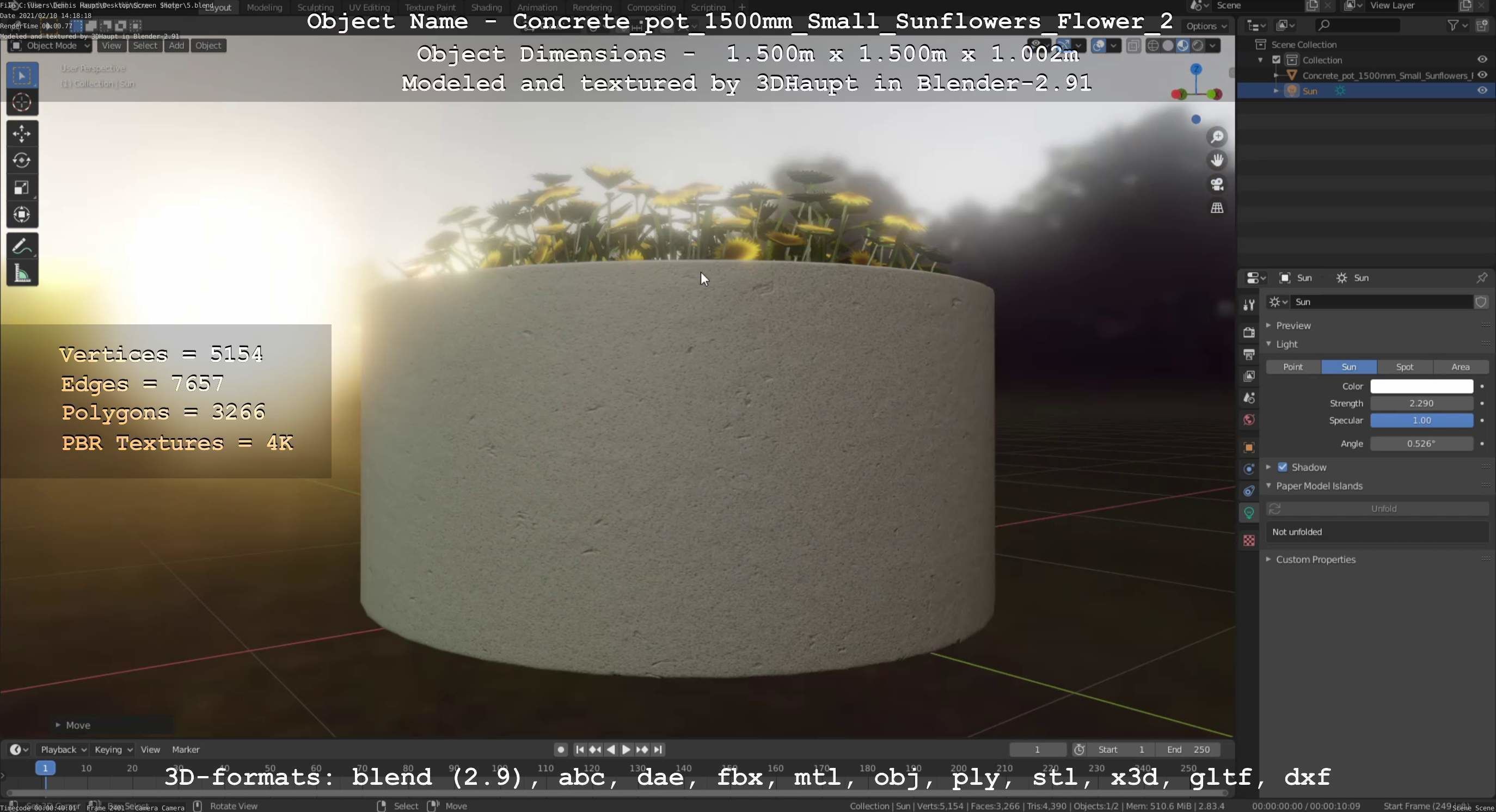Open the Object Constraints properties tab
1496x812 pixels.
pyautogui.click(x=1249, y=491)
